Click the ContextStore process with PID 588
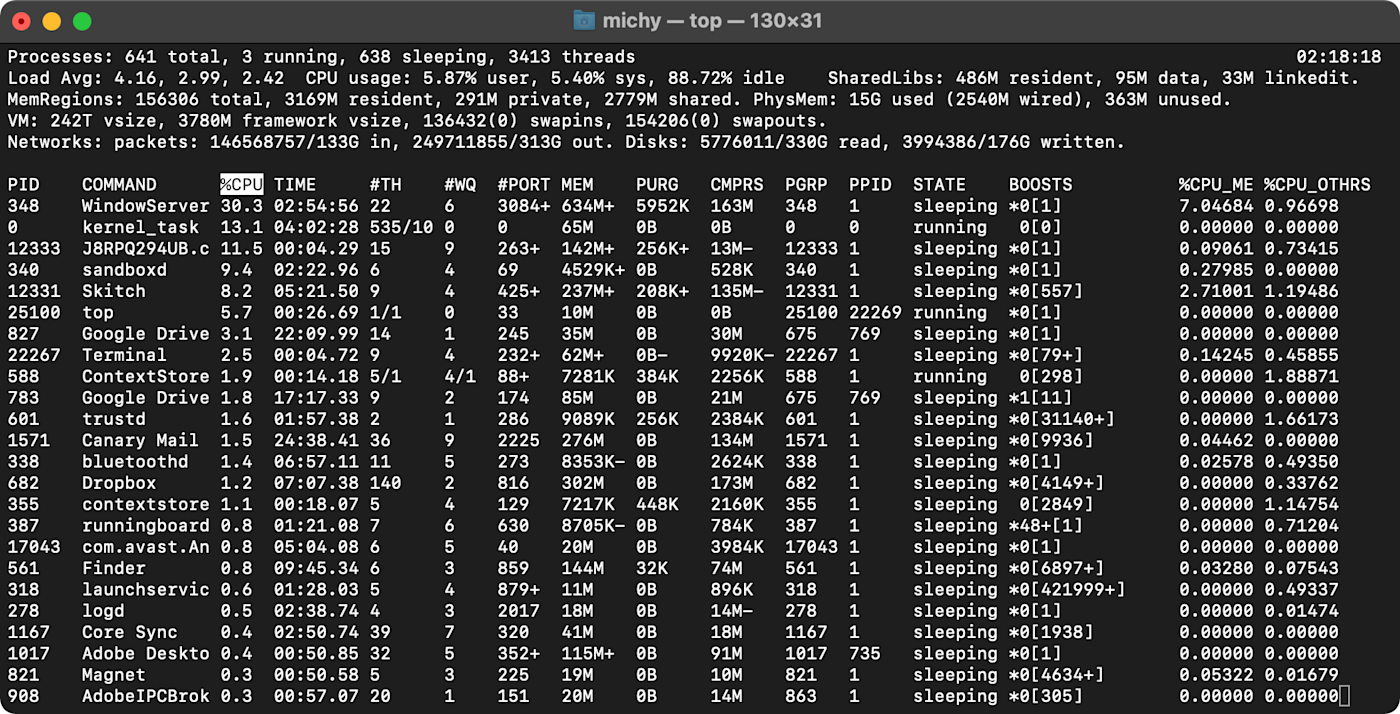 [x=146, y=376]
